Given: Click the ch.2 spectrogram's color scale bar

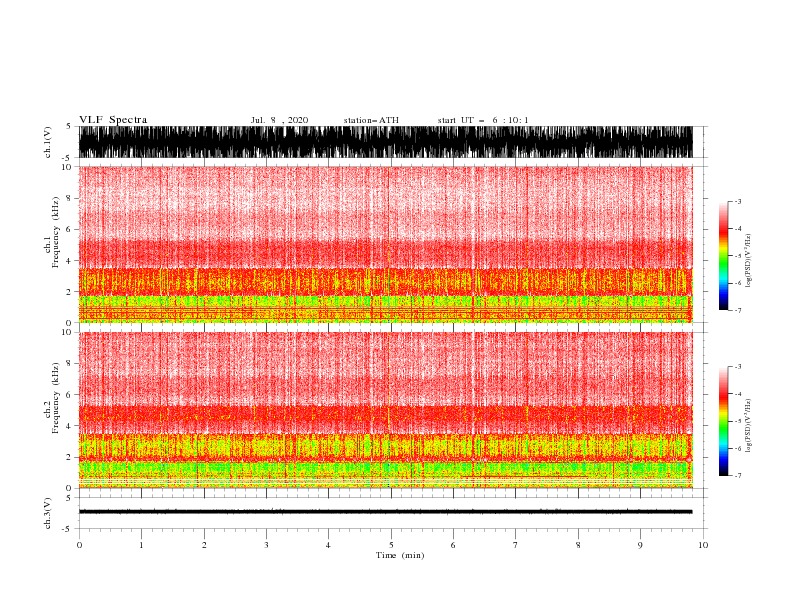Looking at the screenshot, I should click(723, 421).
